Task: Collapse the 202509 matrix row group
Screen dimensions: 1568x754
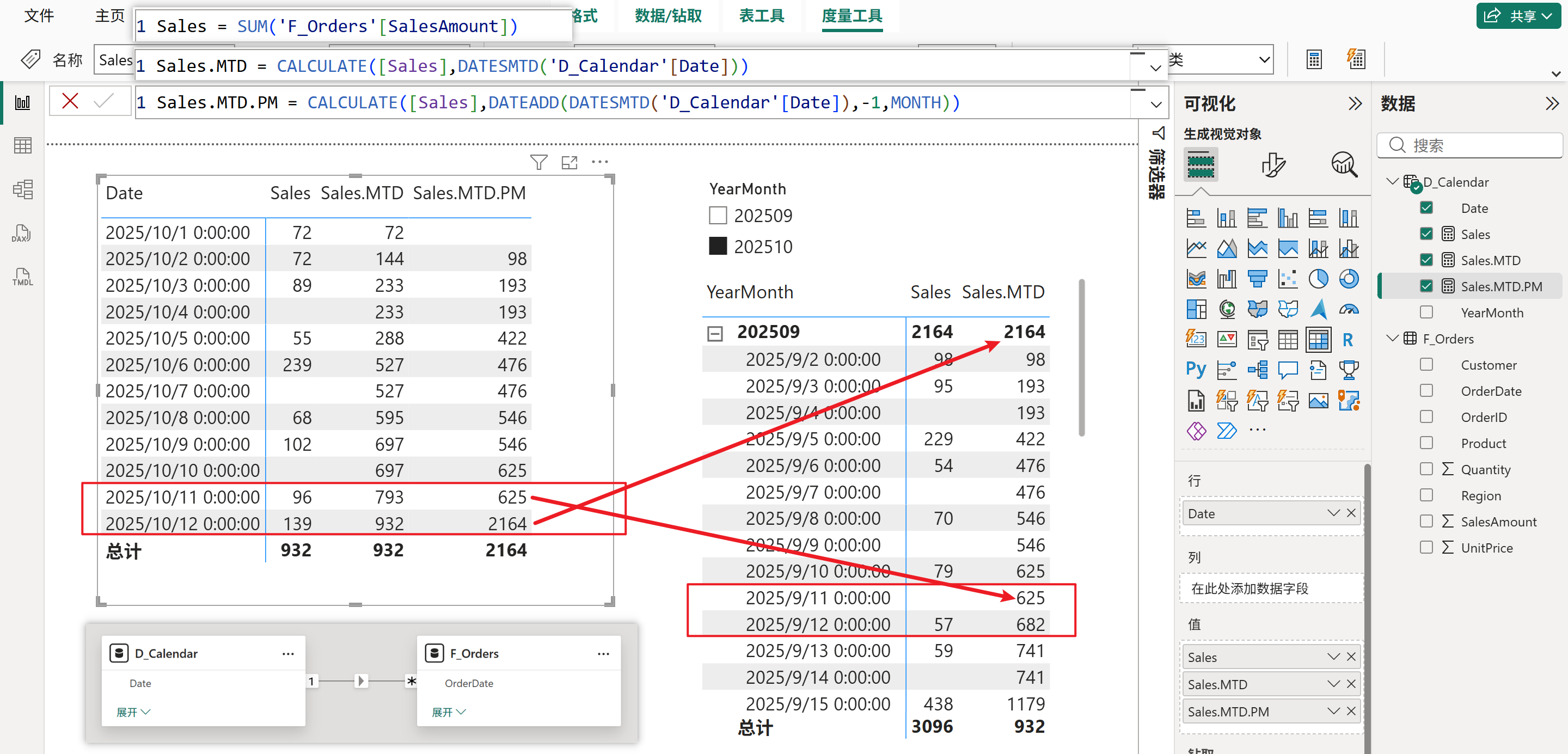Action: (715, 333)
